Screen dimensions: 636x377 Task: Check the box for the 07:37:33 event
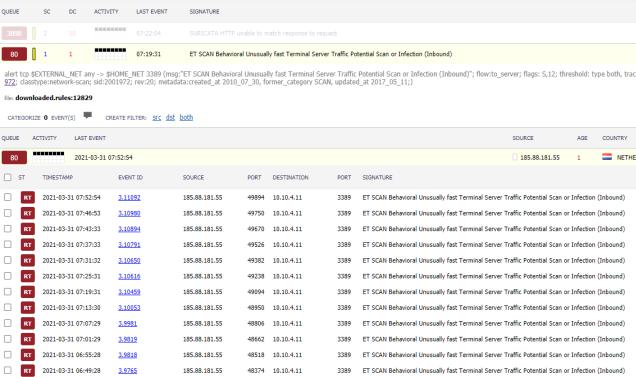click(x=8, y=244)
